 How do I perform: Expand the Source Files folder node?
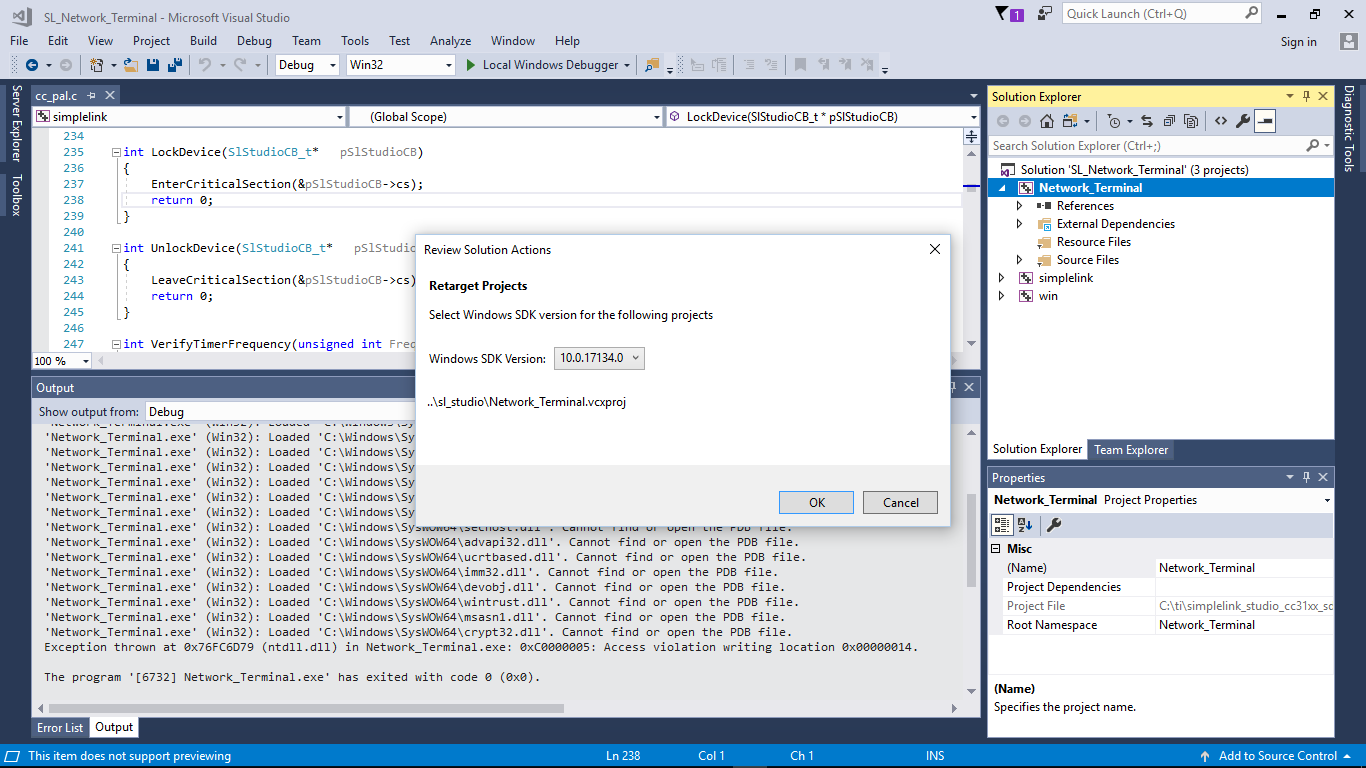coord(1020,260)
